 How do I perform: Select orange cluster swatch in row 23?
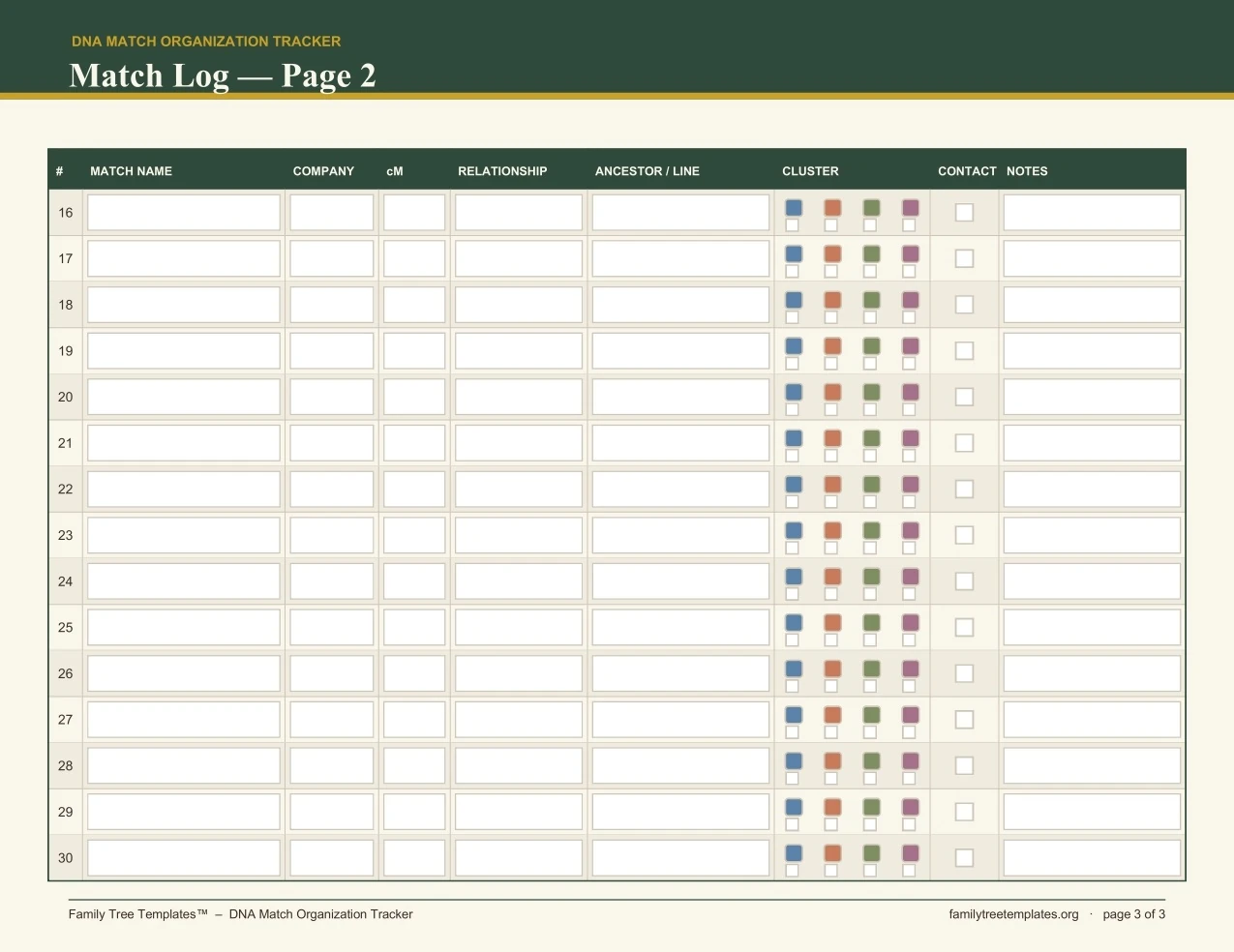(832, 530)
